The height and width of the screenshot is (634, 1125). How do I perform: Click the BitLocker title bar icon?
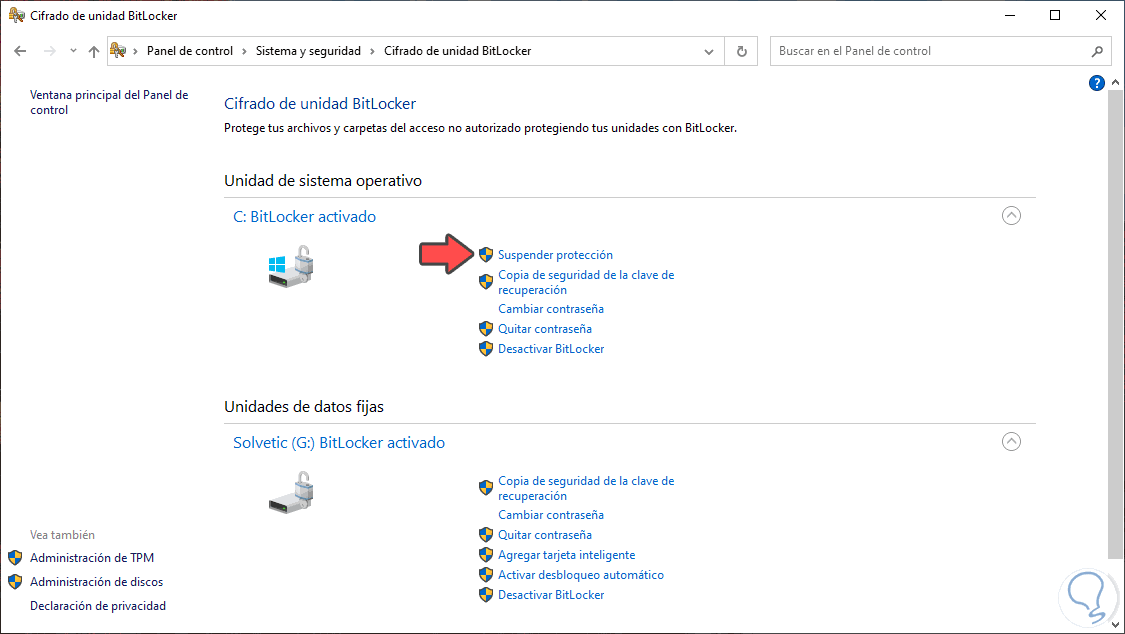(17, 15)
